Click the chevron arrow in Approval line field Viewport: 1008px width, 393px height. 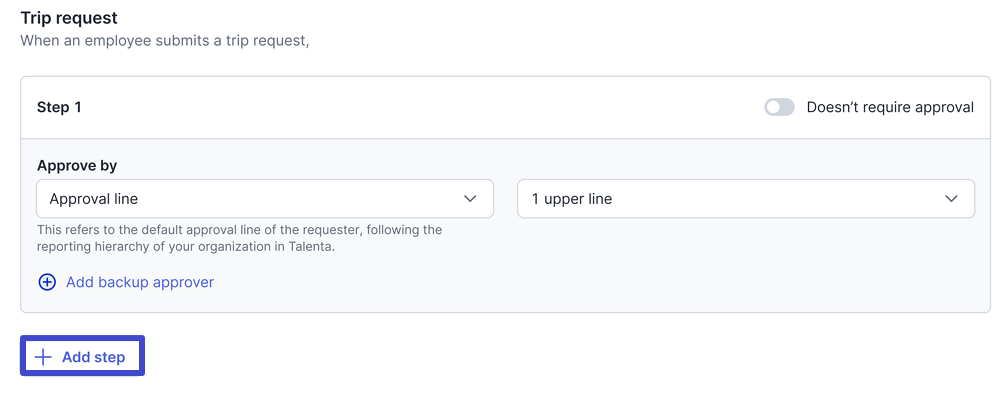[x=470, y=199]
